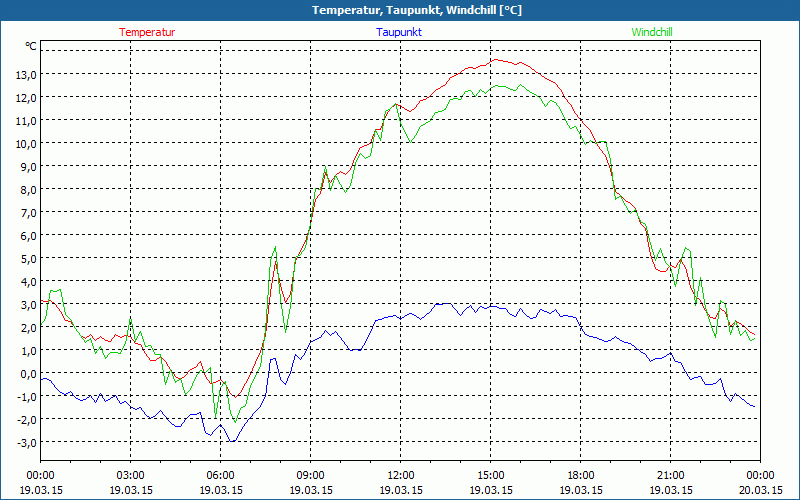
Task: Click the green Windchill legend label
Action: click(652, 32)
